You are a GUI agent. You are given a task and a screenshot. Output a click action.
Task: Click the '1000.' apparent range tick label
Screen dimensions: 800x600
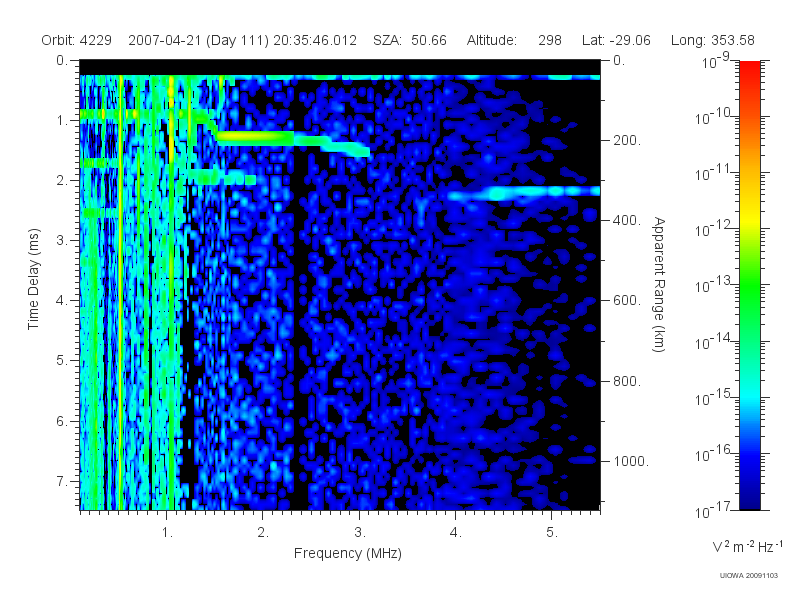point(631,461)
